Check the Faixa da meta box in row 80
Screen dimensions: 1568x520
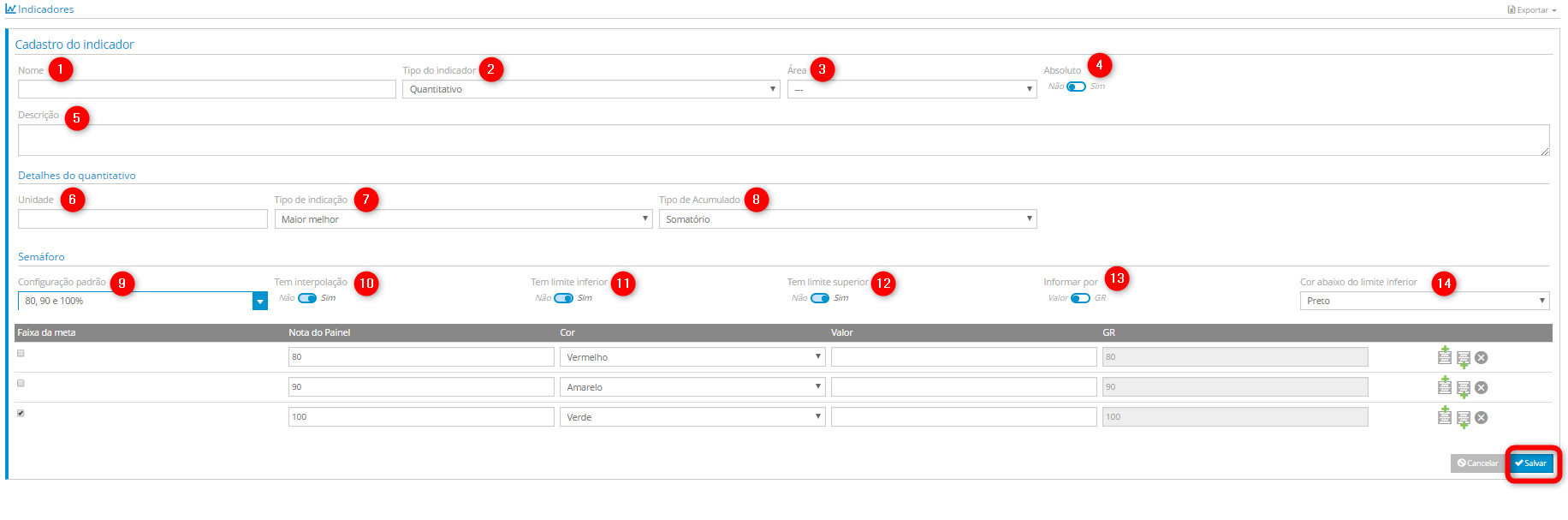(21, 353)
